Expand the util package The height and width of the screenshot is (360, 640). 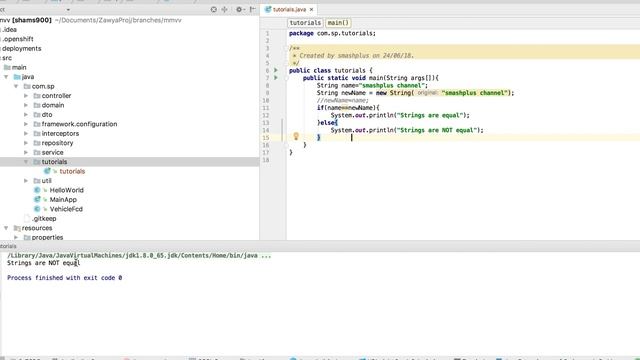coord(26,180)
